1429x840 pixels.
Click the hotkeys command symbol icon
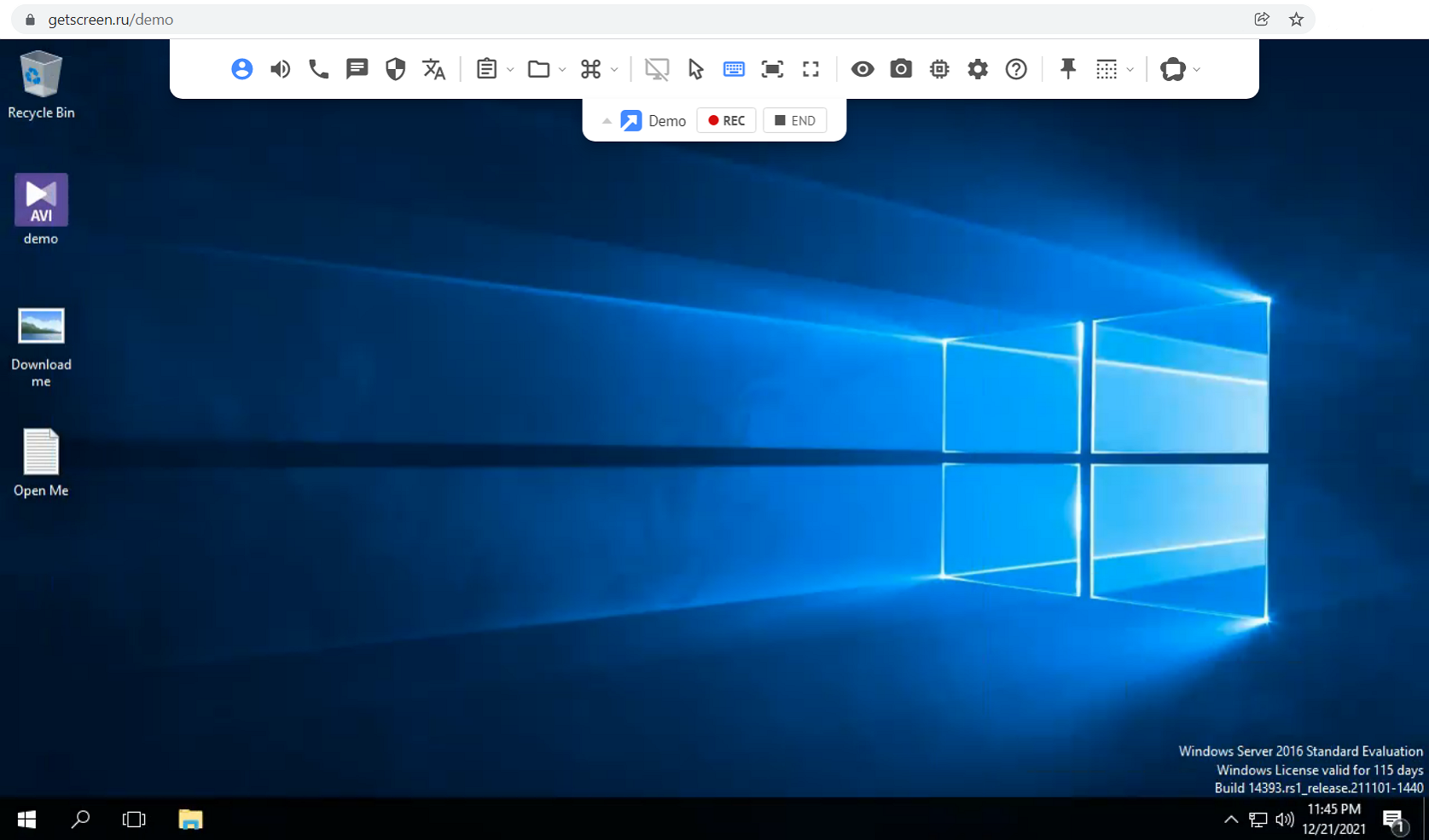(590, 69)
